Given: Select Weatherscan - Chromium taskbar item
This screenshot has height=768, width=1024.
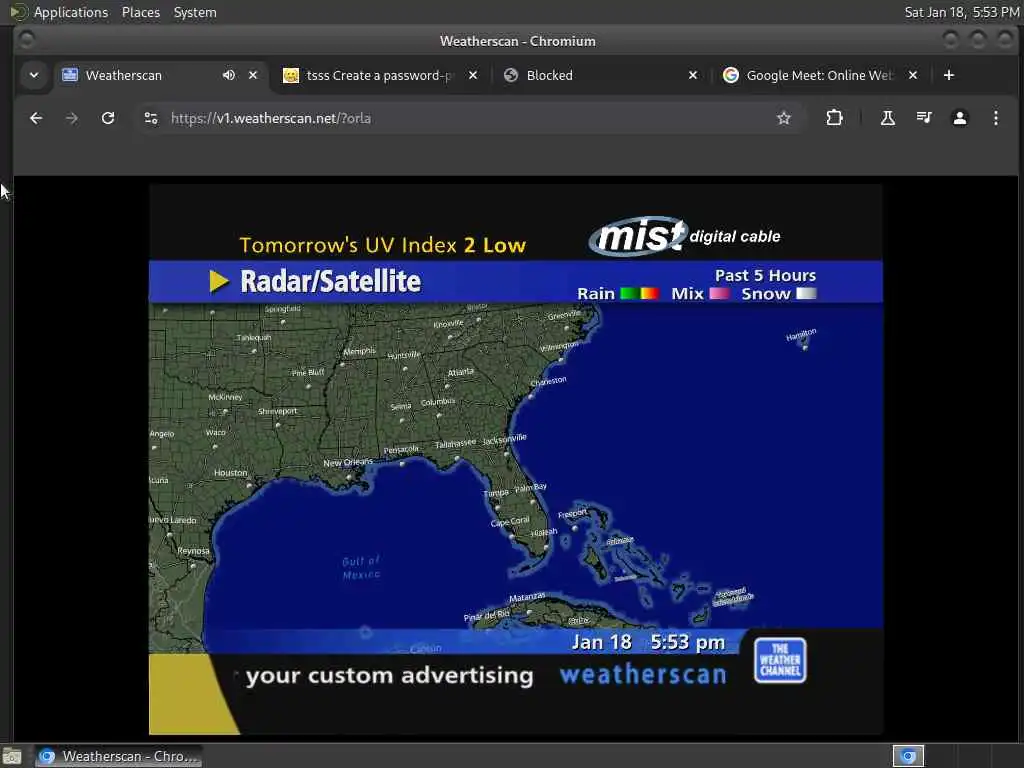Looking at the screenshot, I should 118,756.
